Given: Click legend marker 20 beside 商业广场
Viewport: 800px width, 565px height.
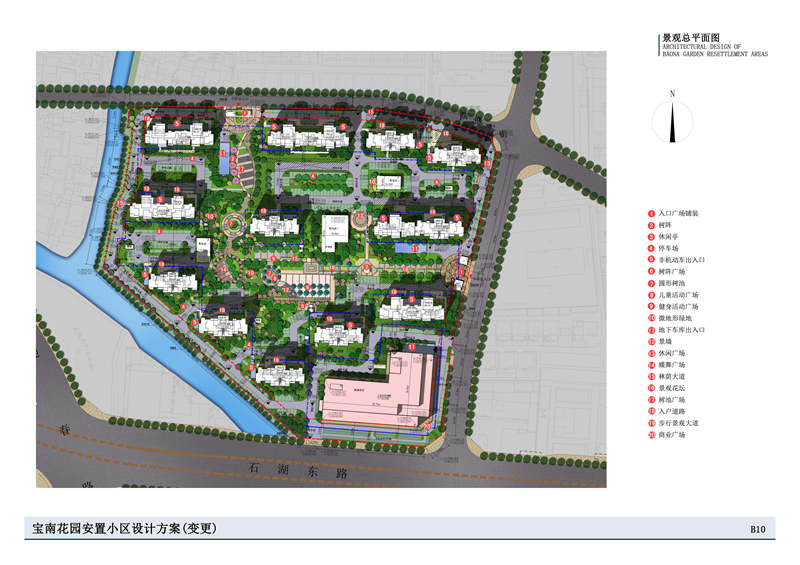Looking at the screenshot, I should 651,435.
